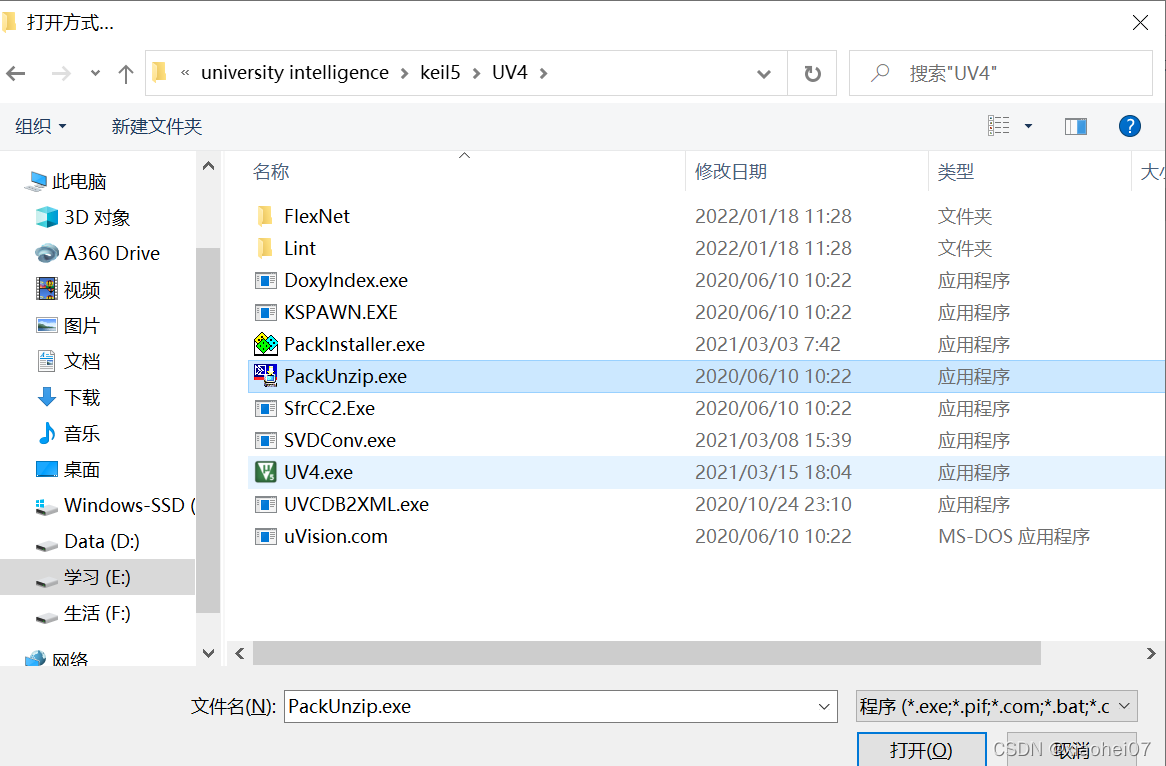Select the Lint folder icon
1166x766 pixels.
tap(265, 248)
